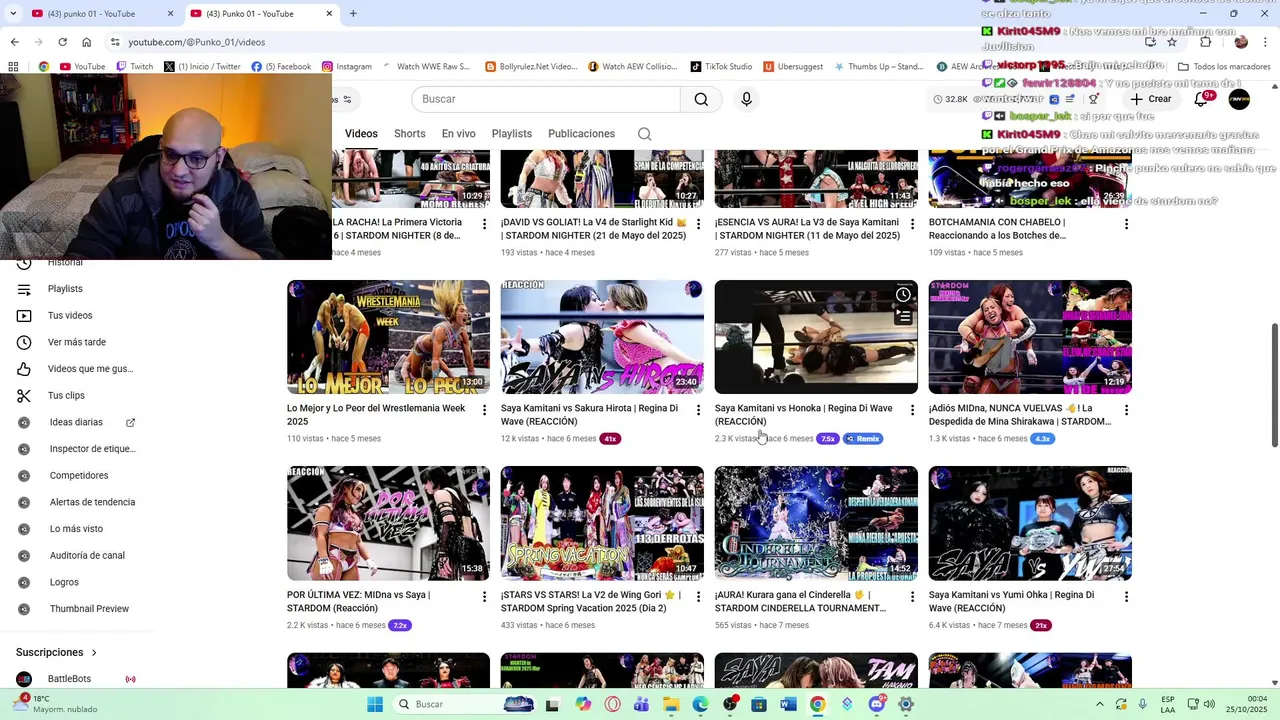Open the Twitch bookmark
This screenshot has width=1280, height=720.
pos(134,67)
